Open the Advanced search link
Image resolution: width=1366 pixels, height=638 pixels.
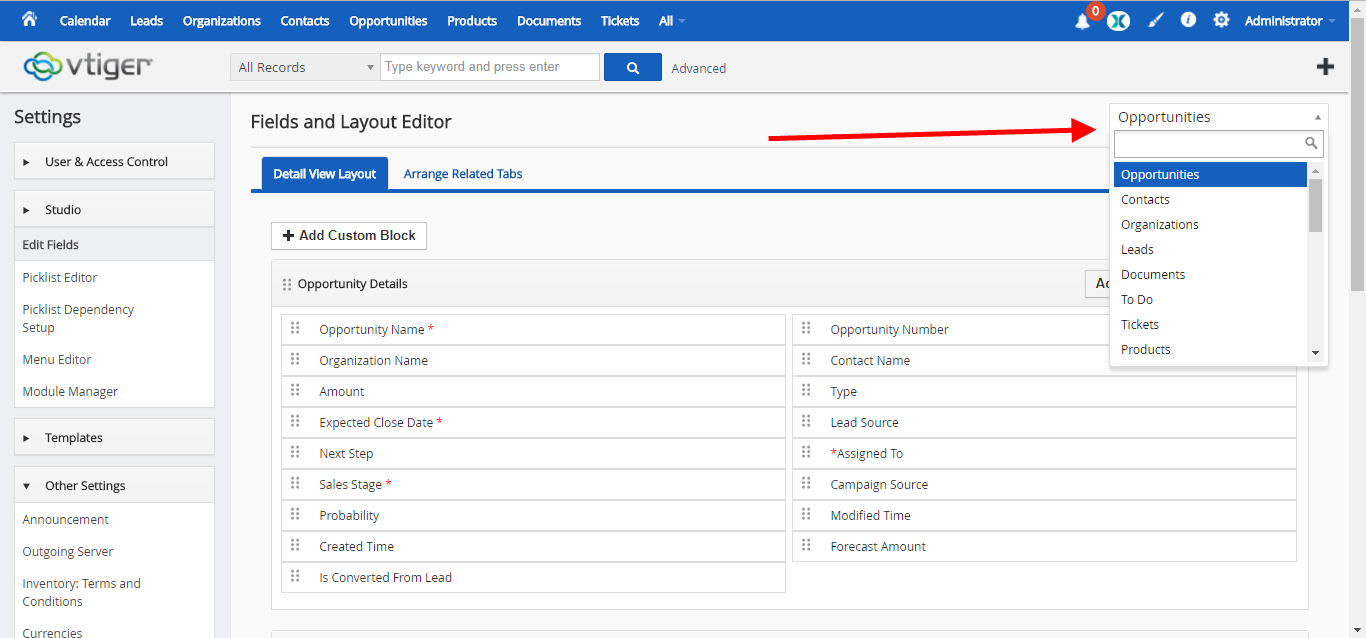point(699,68)
